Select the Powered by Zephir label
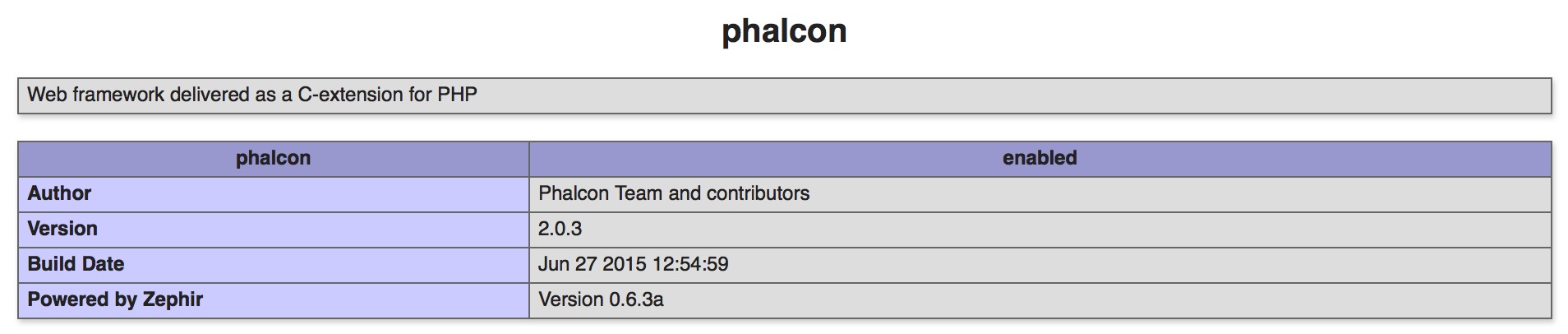The image size is (1568, 334). pos(115,299)
